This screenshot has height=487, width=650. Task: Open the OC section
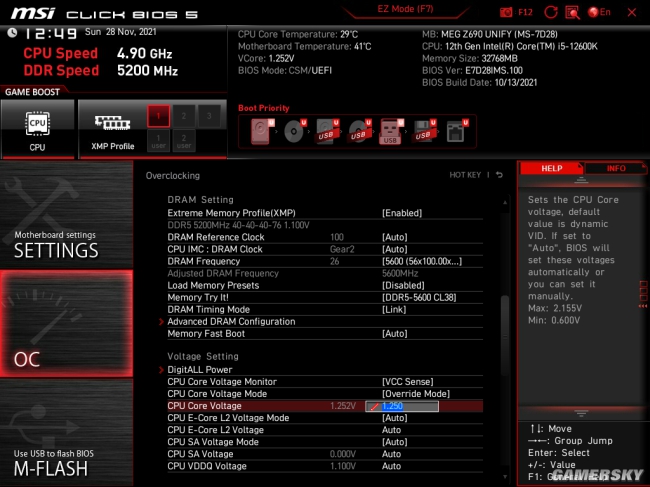(66, 324)
